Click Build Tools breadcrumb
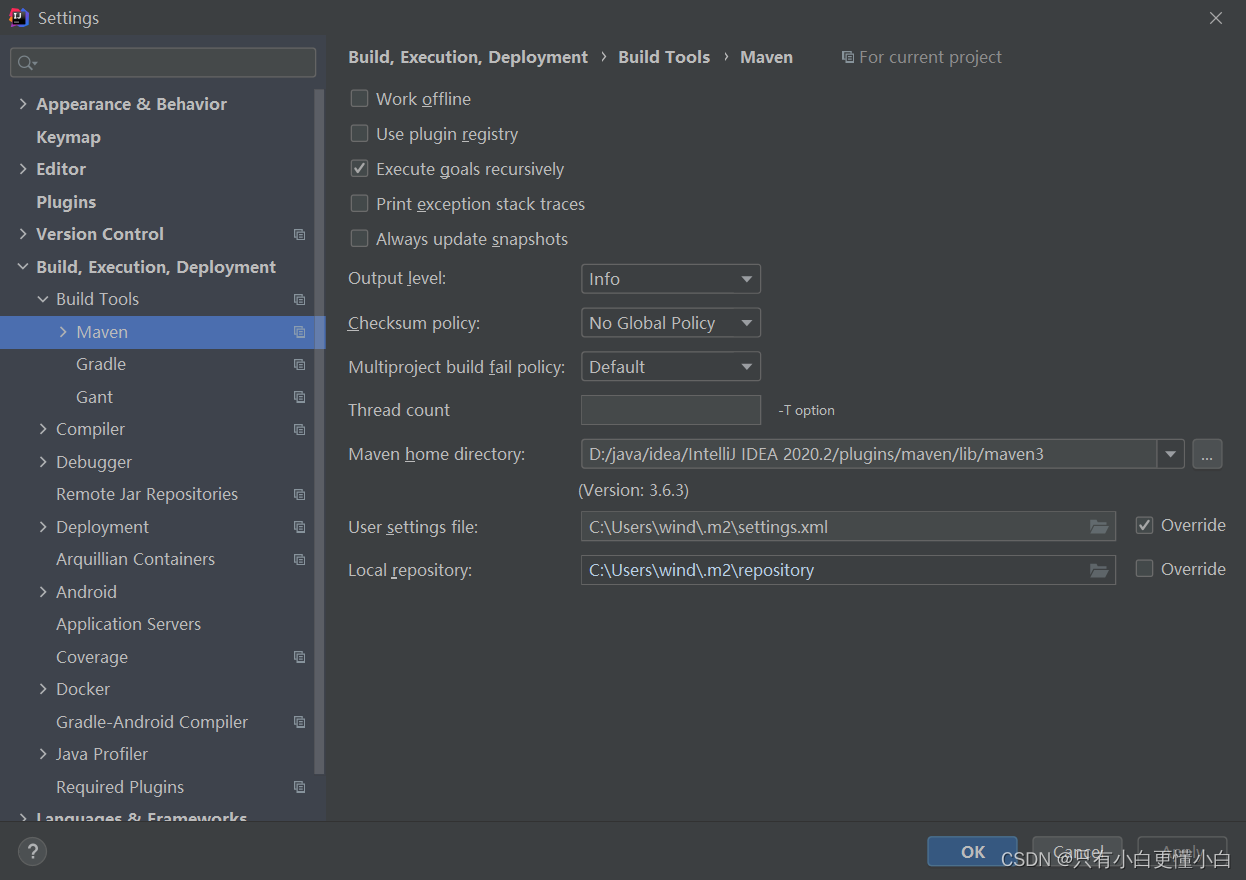1246x880 pixels. pyautogui.click(x=664, y=57)
